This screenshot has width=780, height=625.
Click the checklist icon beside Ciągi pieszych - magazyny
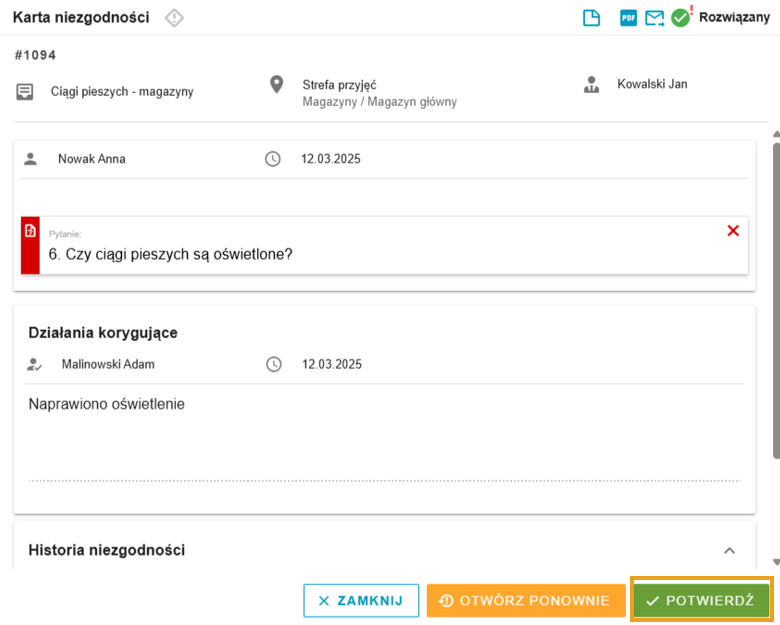[25, 92]
